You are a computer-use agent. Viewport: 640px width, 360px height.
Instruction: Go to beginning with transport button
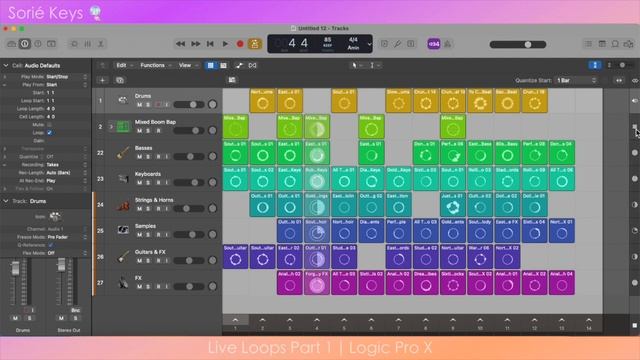click(210, 44)
